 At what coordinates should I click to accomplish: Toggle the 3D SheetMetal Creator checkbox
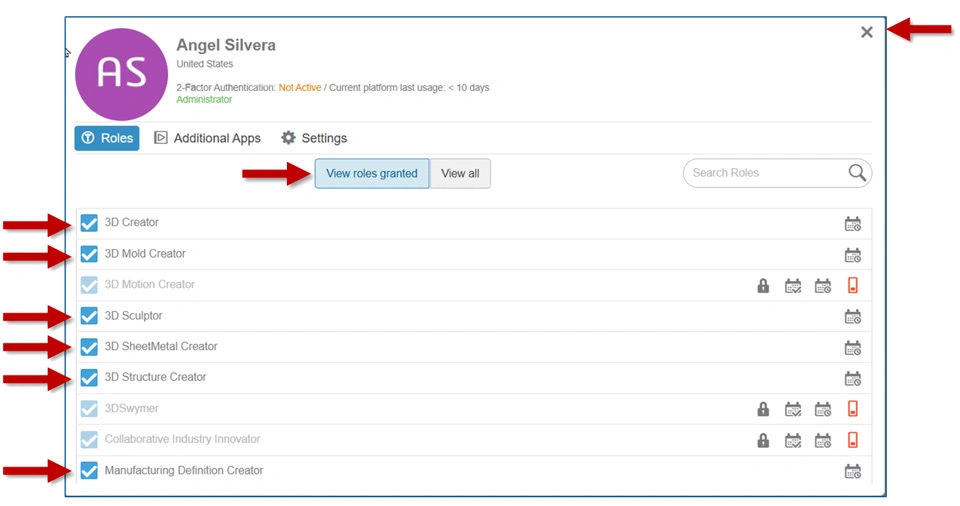(x=89, y=347)
